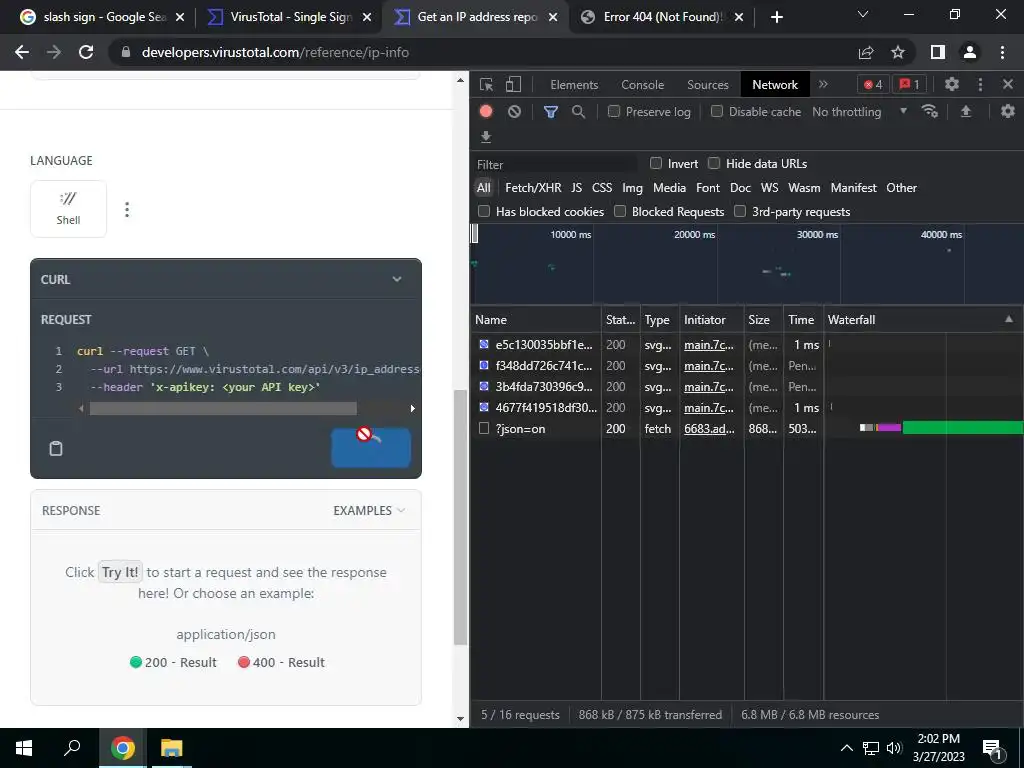Toggle the network filter funnel icon
Image resolution: width=1024 pixels, height=768 pixels.
coord(551,112)
